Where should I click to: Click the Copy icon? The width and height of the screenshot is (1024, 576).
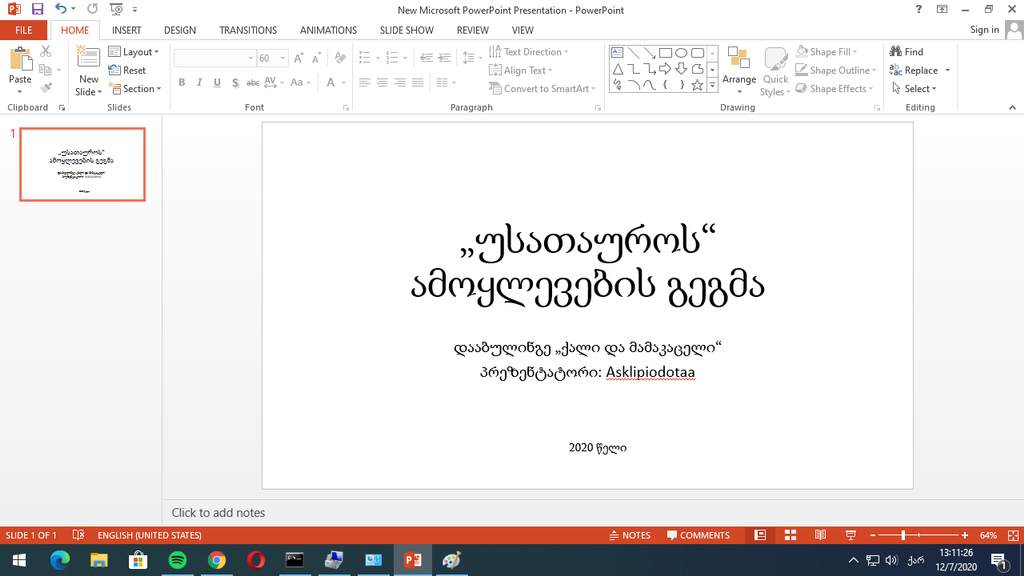(45, 70)
